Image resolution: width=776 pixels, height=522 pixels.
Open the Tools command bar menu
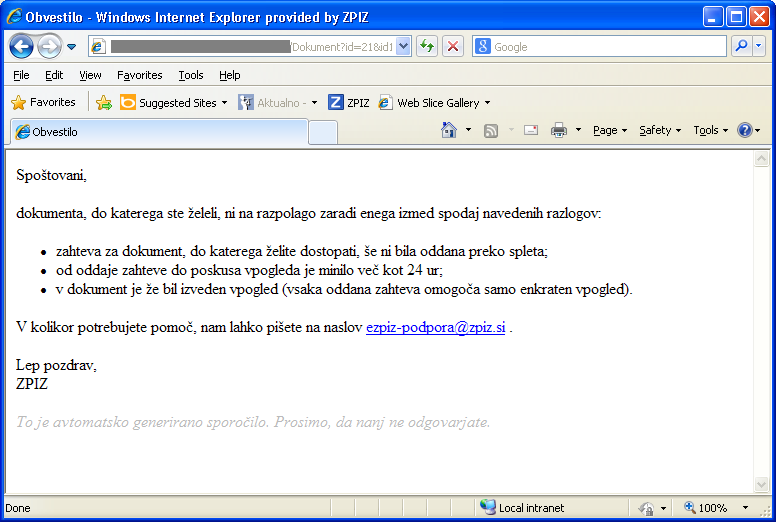click(711, 130)
